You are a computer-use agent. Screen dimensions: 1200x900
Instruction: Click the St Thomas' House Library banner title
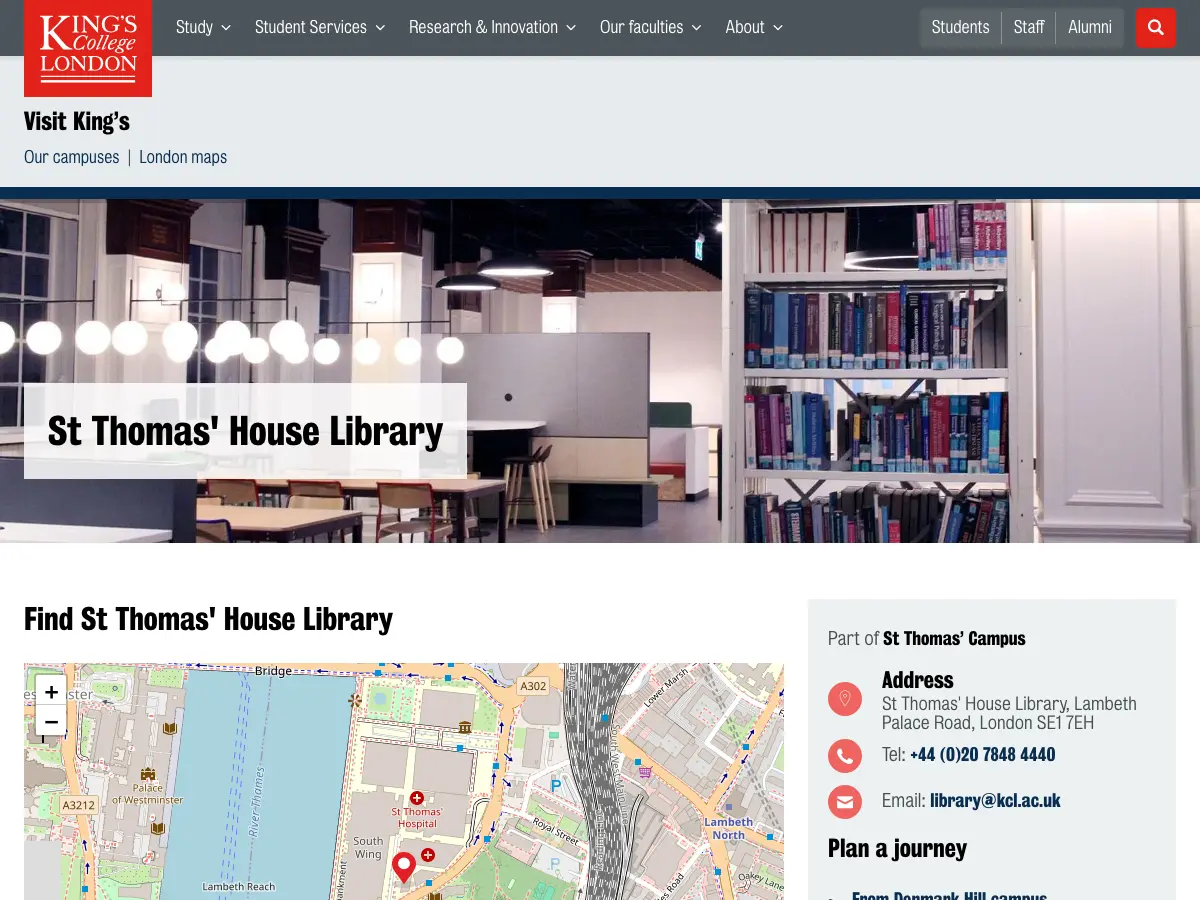(245, 431)
